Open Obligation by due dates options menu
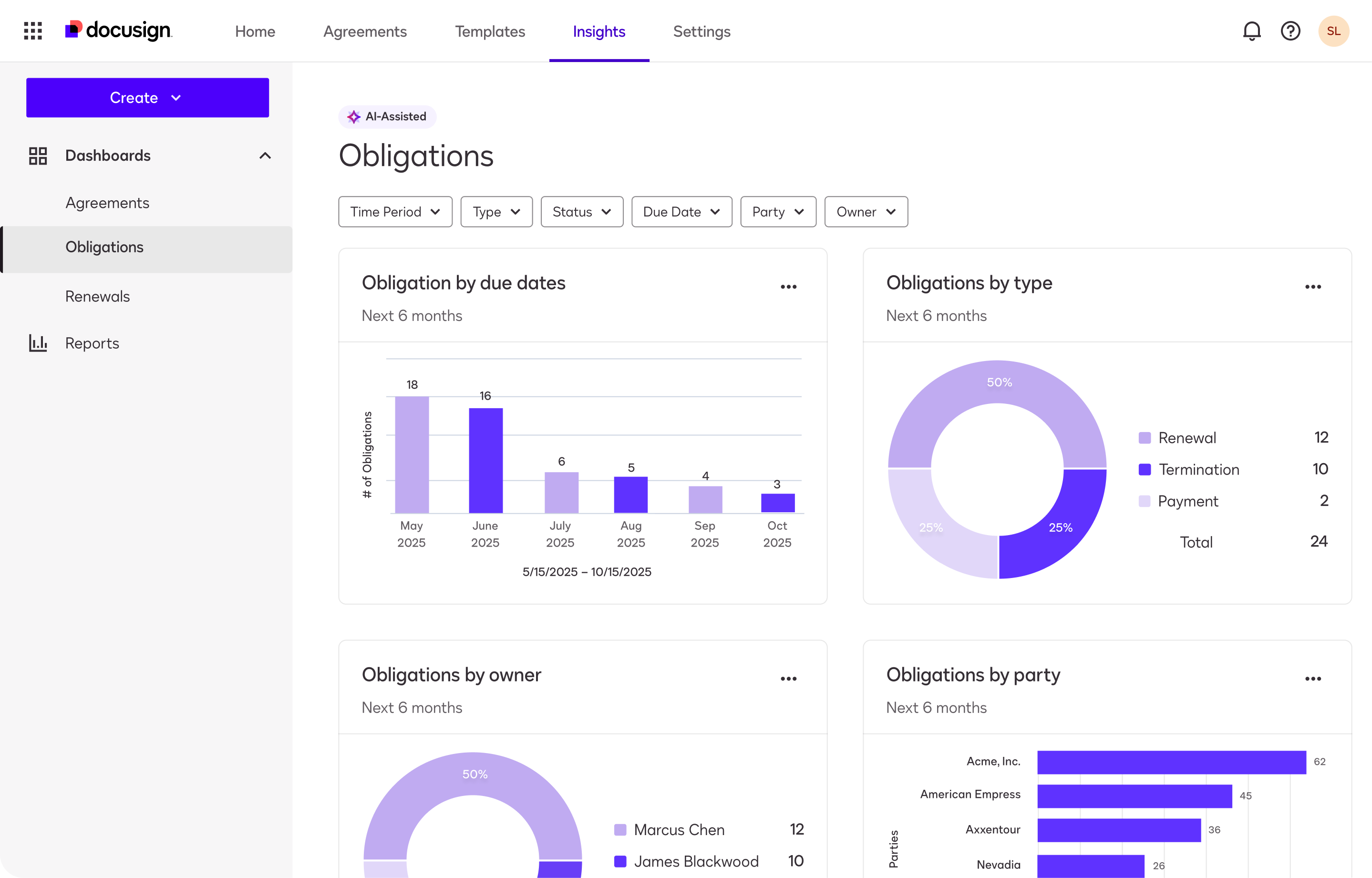Viewport: 1372px width, 878px height. (789, 286)
